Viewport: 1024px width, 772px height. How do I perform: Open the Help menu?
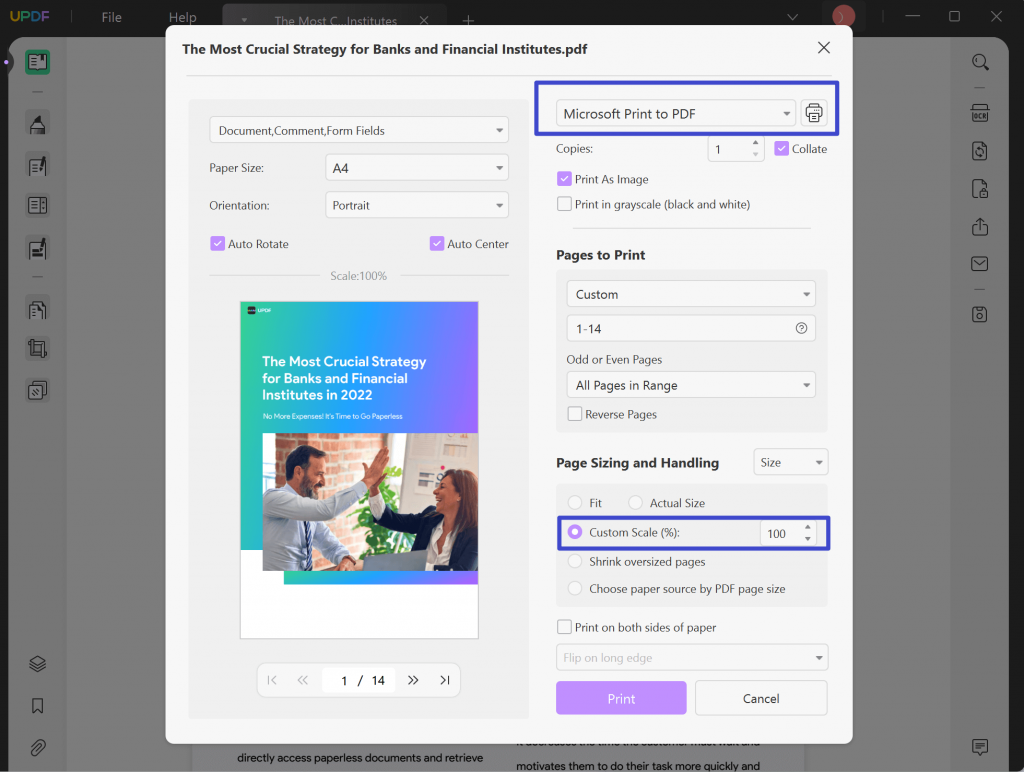182,16
